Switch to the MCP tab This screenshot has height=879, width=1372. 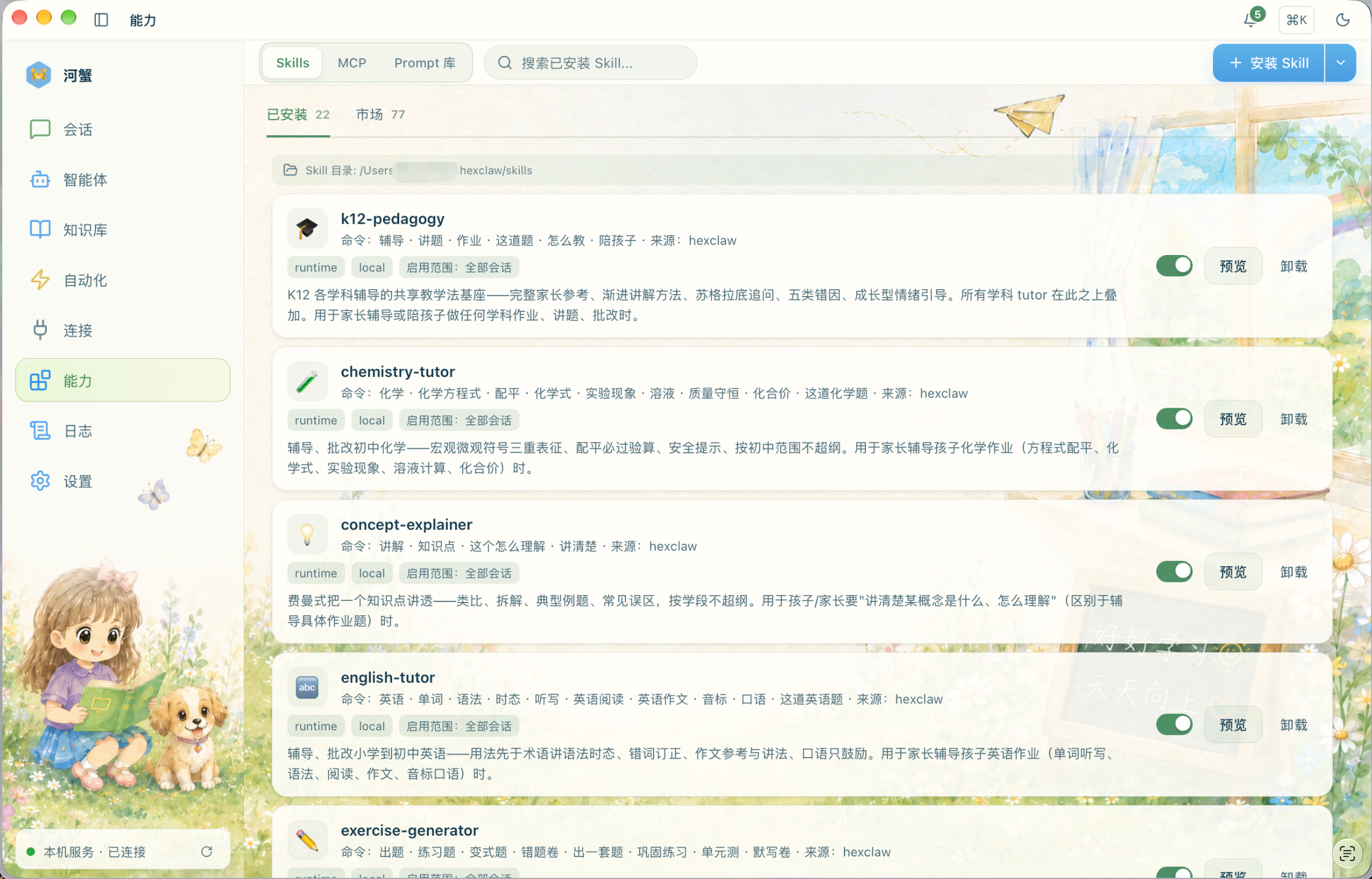tap(352, 62)
